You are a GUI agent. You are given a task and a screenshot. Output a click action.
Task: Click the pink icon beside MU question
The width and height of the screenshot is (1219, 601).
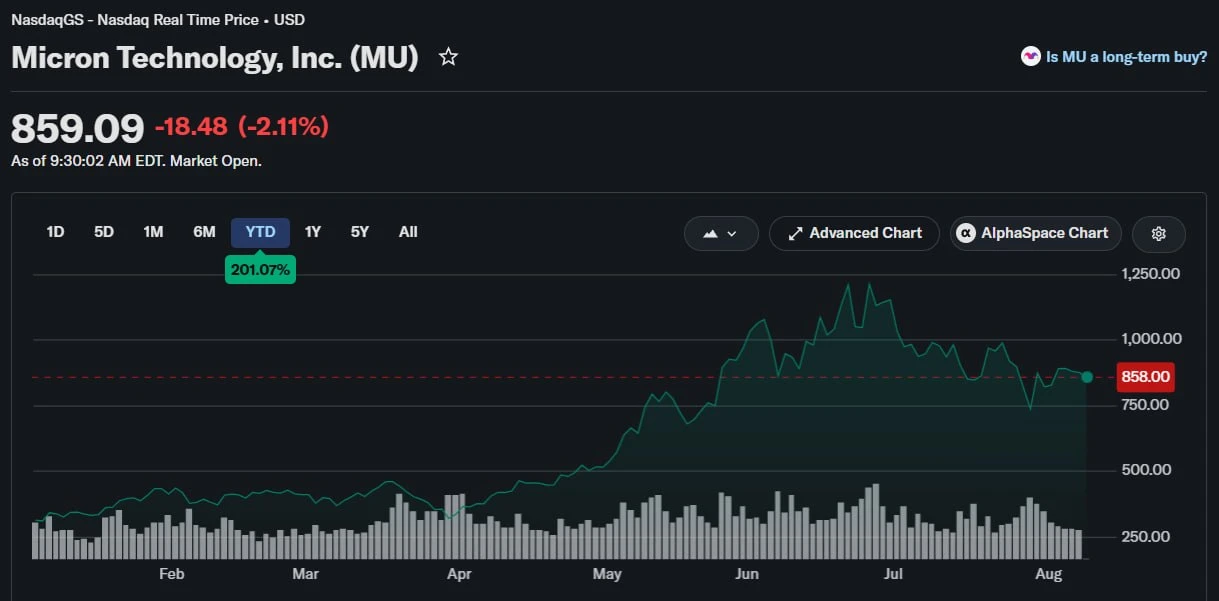[1031, 57]
